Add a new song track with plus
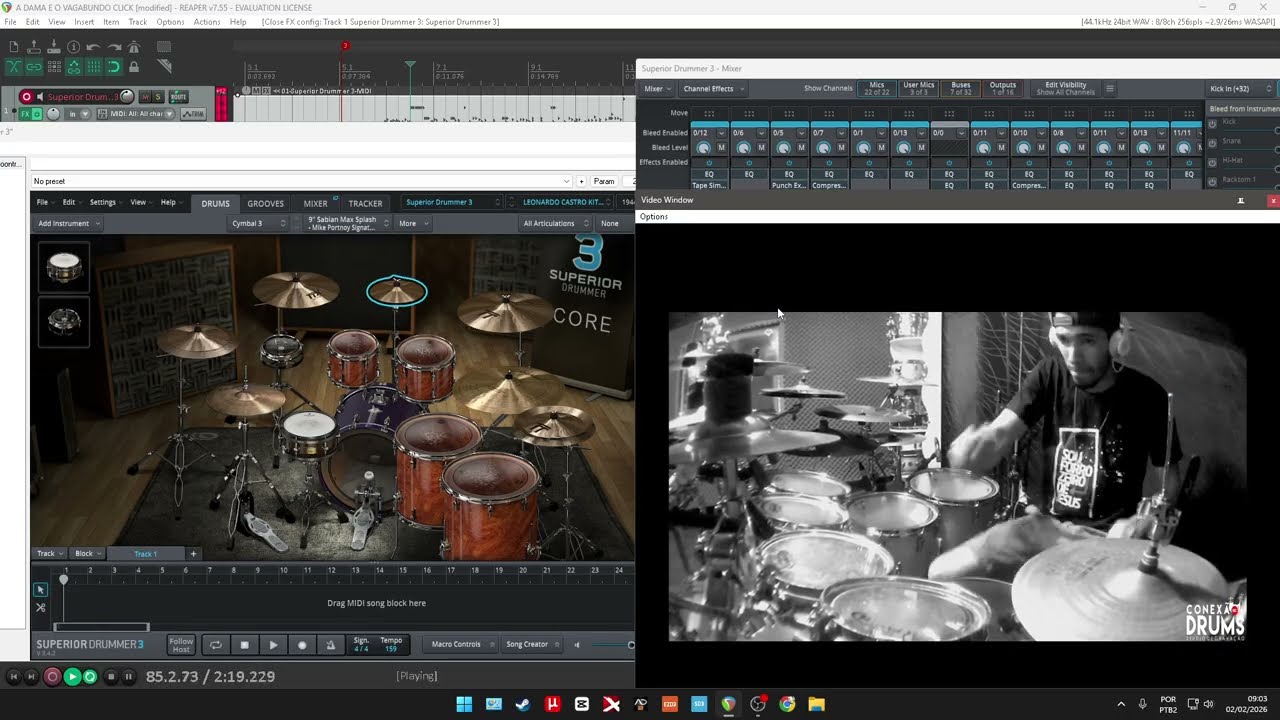1280x720 pixels. (x=193, y=553)
